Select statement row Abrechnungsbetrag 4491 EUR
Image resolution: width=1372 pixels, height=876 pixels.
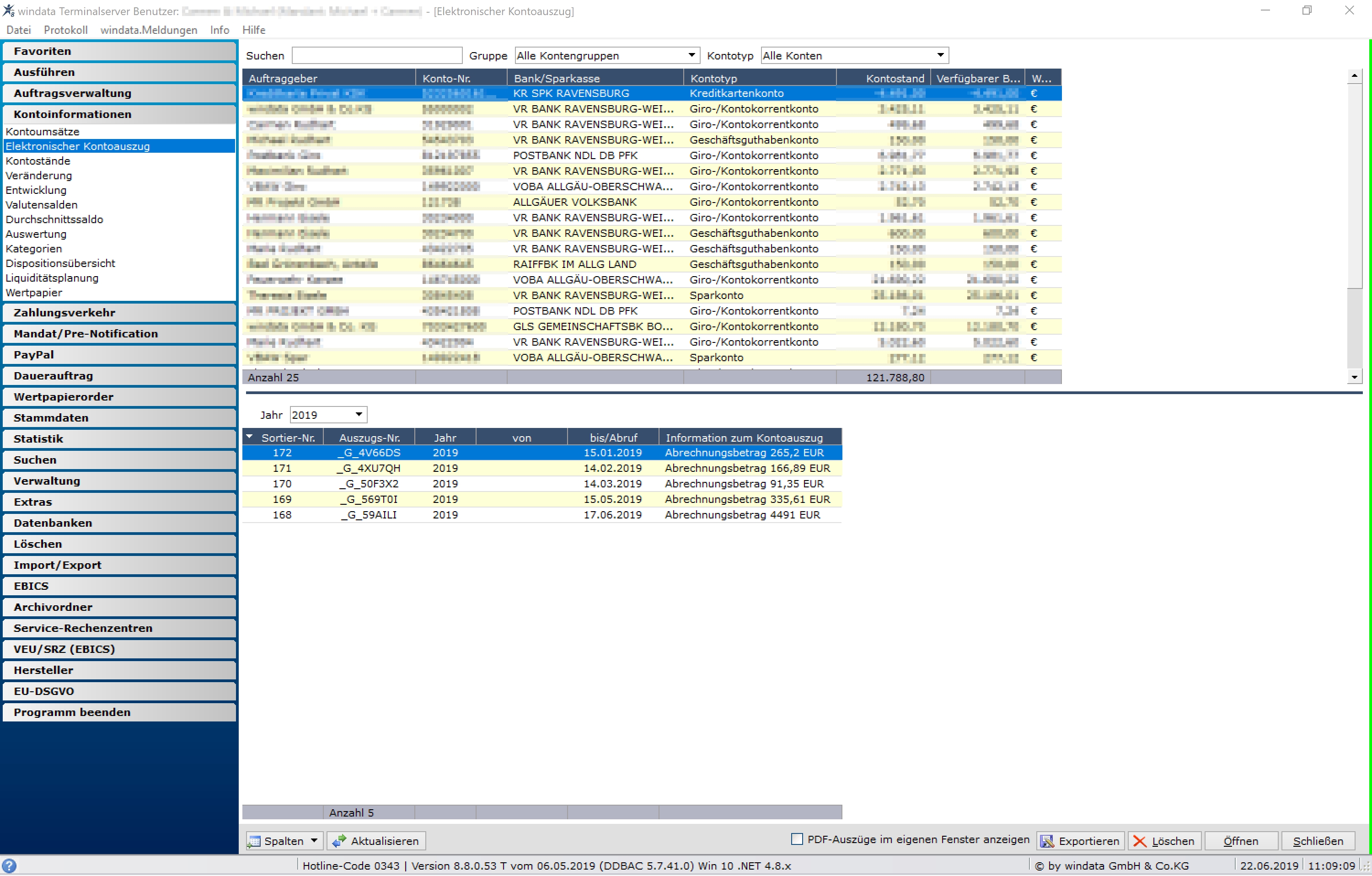pos(542,515)
